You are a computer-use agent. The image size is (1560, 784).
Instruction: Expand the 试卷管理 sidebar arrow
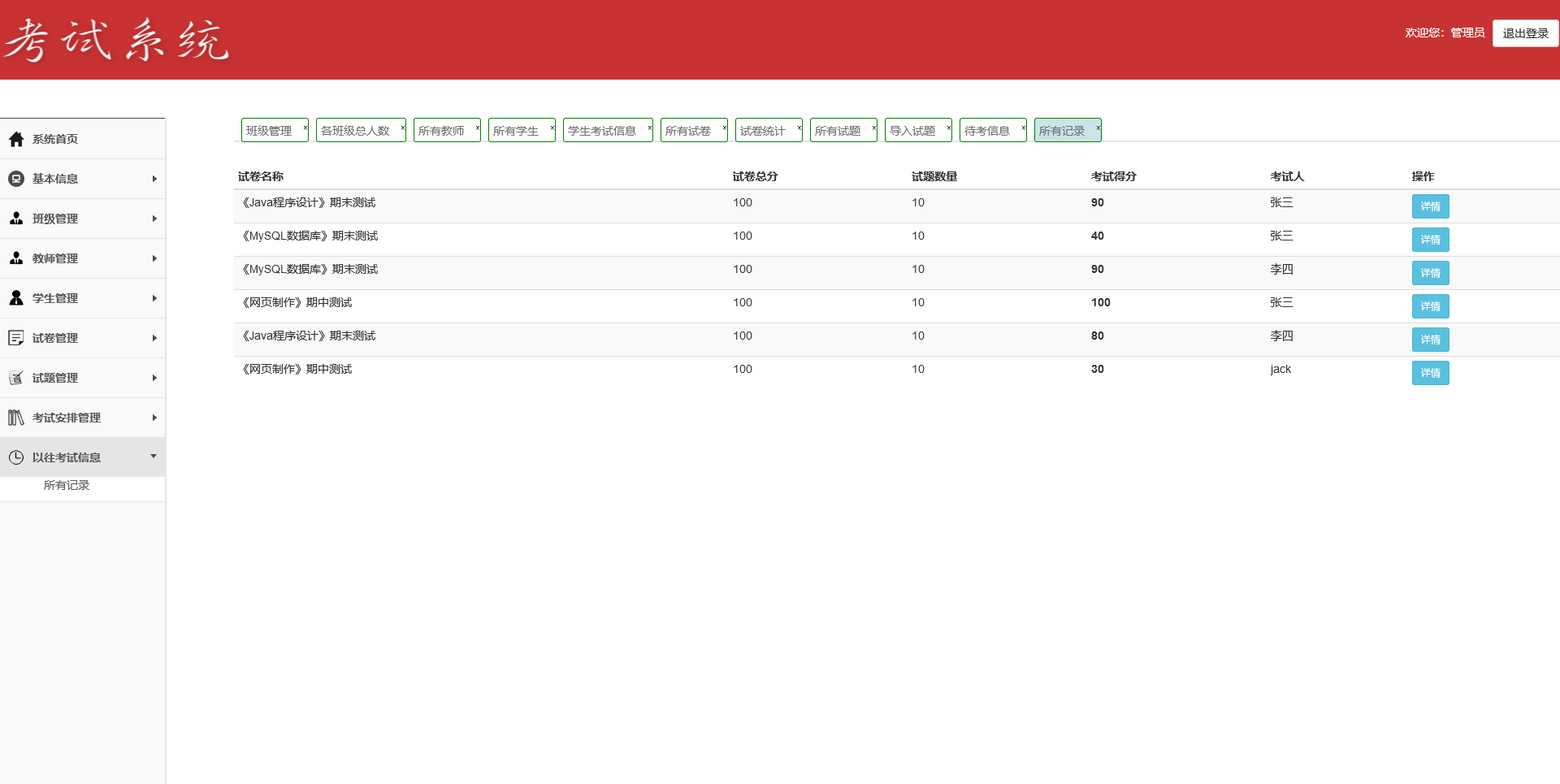tap(154, 338)
